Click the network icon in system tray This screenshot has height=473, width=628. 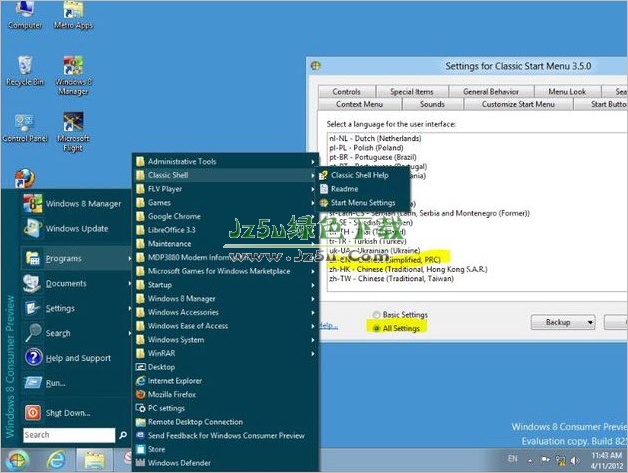(x=560, y=461)
